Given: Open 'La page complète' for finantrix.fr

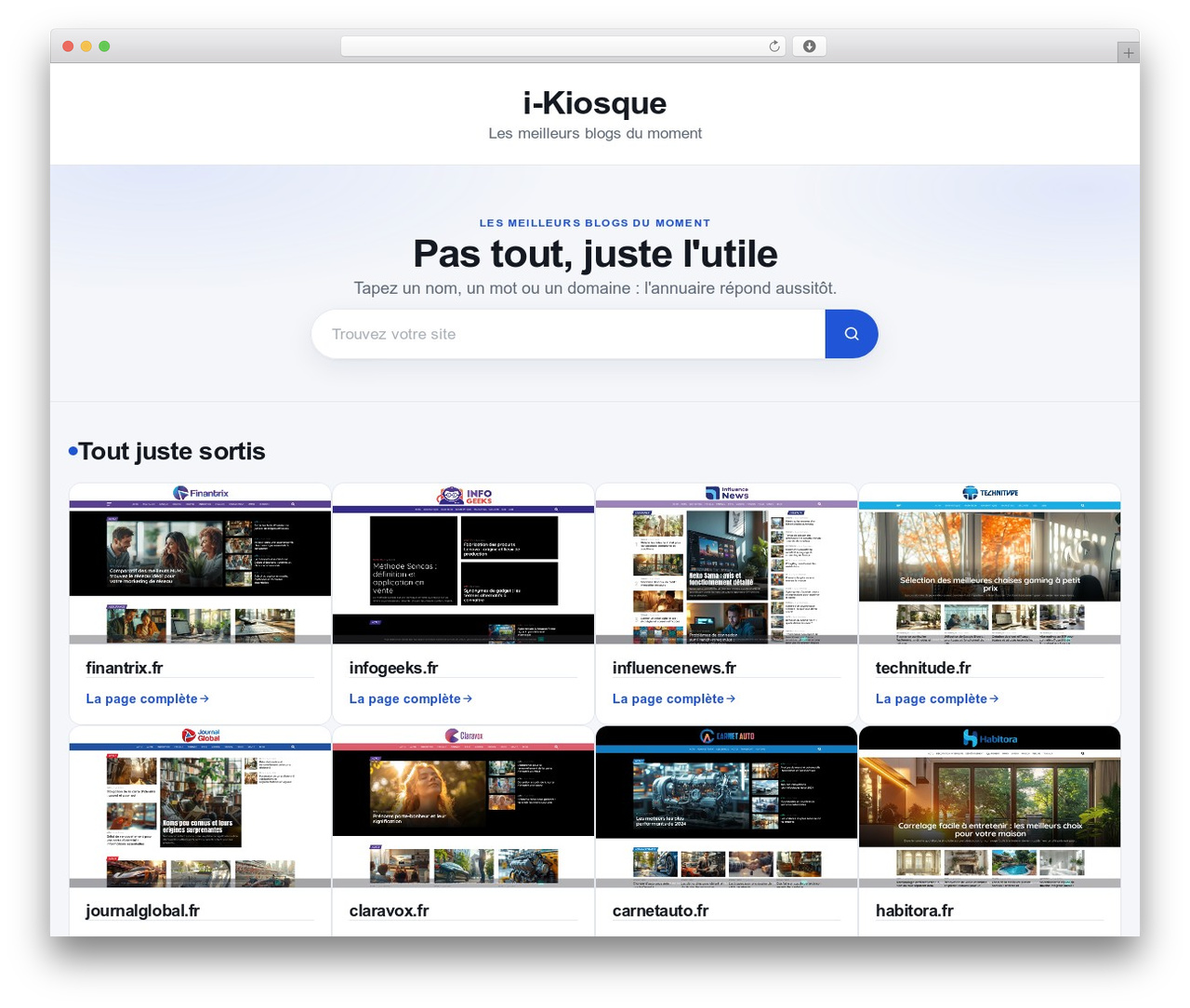Looking at the screenshot, I should [147, 698].
